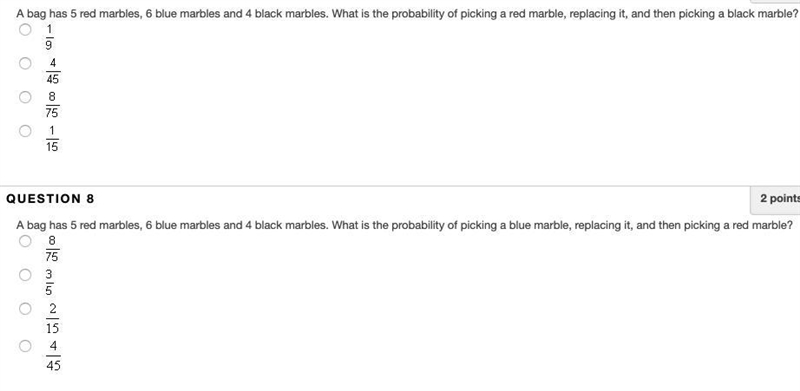Pick the 8/75 radio under Question 8
This screenshot has height=391, width=800.
pyautogui.click(x=25, y=241)
